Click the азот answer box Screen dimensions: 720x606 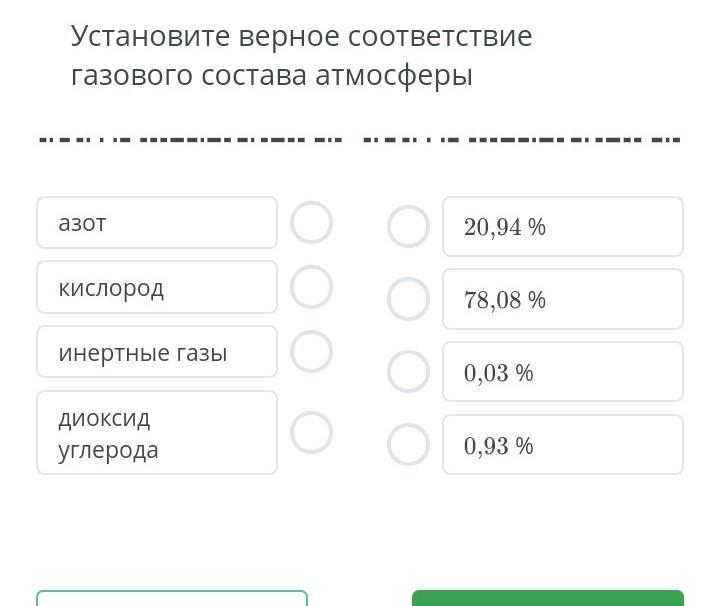coord(157,223)
